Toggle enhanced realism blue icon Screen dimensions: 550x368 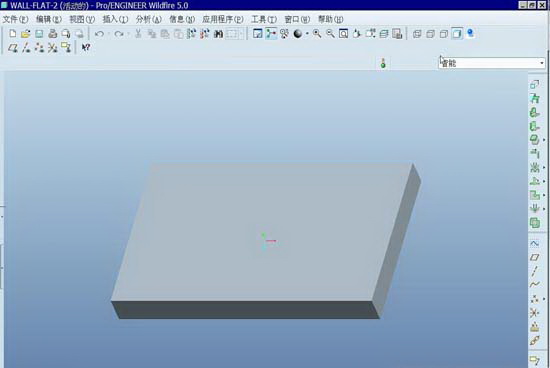coord(470,34)
